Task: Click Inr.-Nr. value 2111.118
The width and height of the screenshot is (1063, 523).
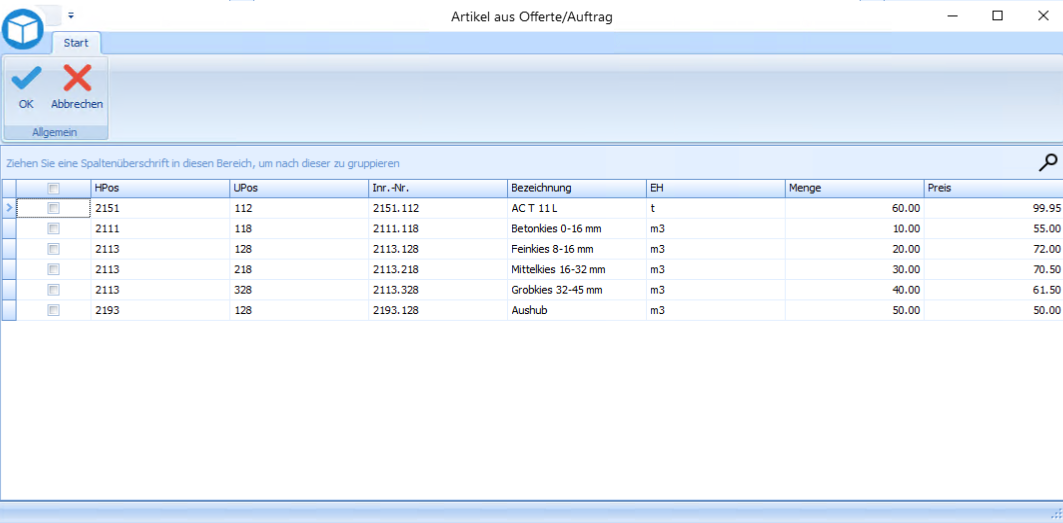Action: click(x=438, y=229)
